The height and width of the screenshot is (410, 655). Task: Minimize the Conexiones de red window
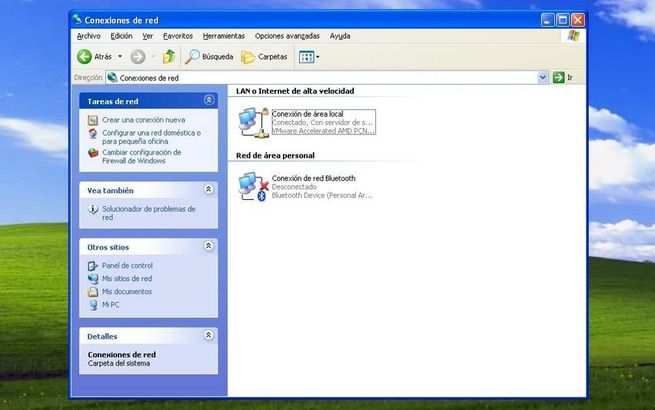coord(547,20)
